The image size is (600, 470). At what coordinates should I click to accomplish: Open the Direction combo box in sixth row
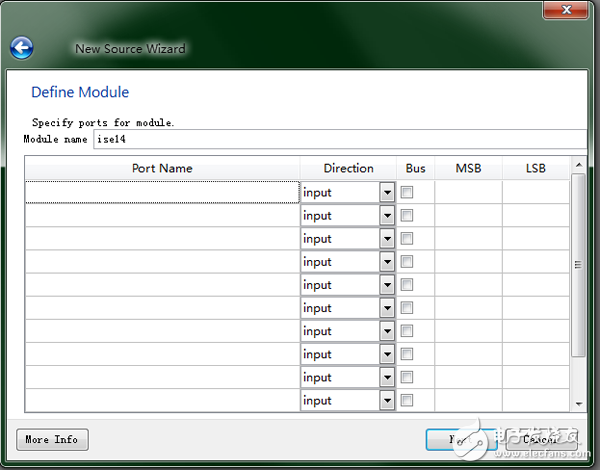387,308
